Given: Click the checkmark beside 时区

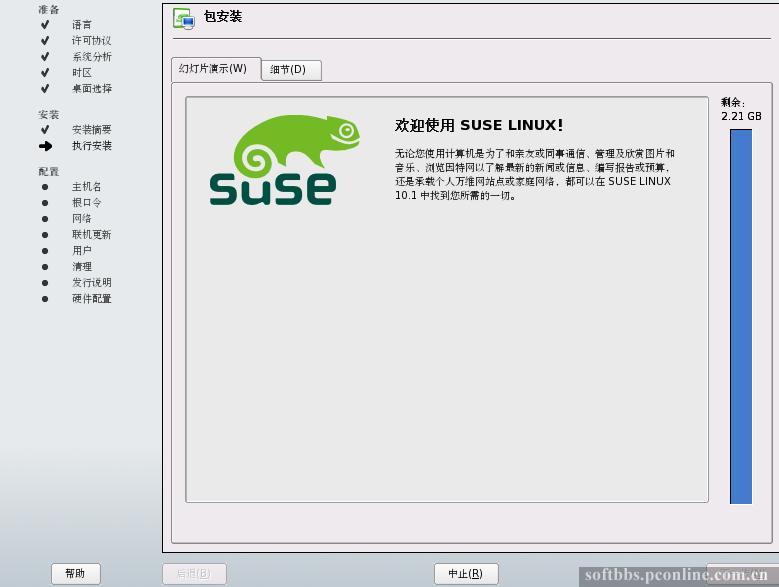Looking at the screenshot, I should tap(45, 73).
